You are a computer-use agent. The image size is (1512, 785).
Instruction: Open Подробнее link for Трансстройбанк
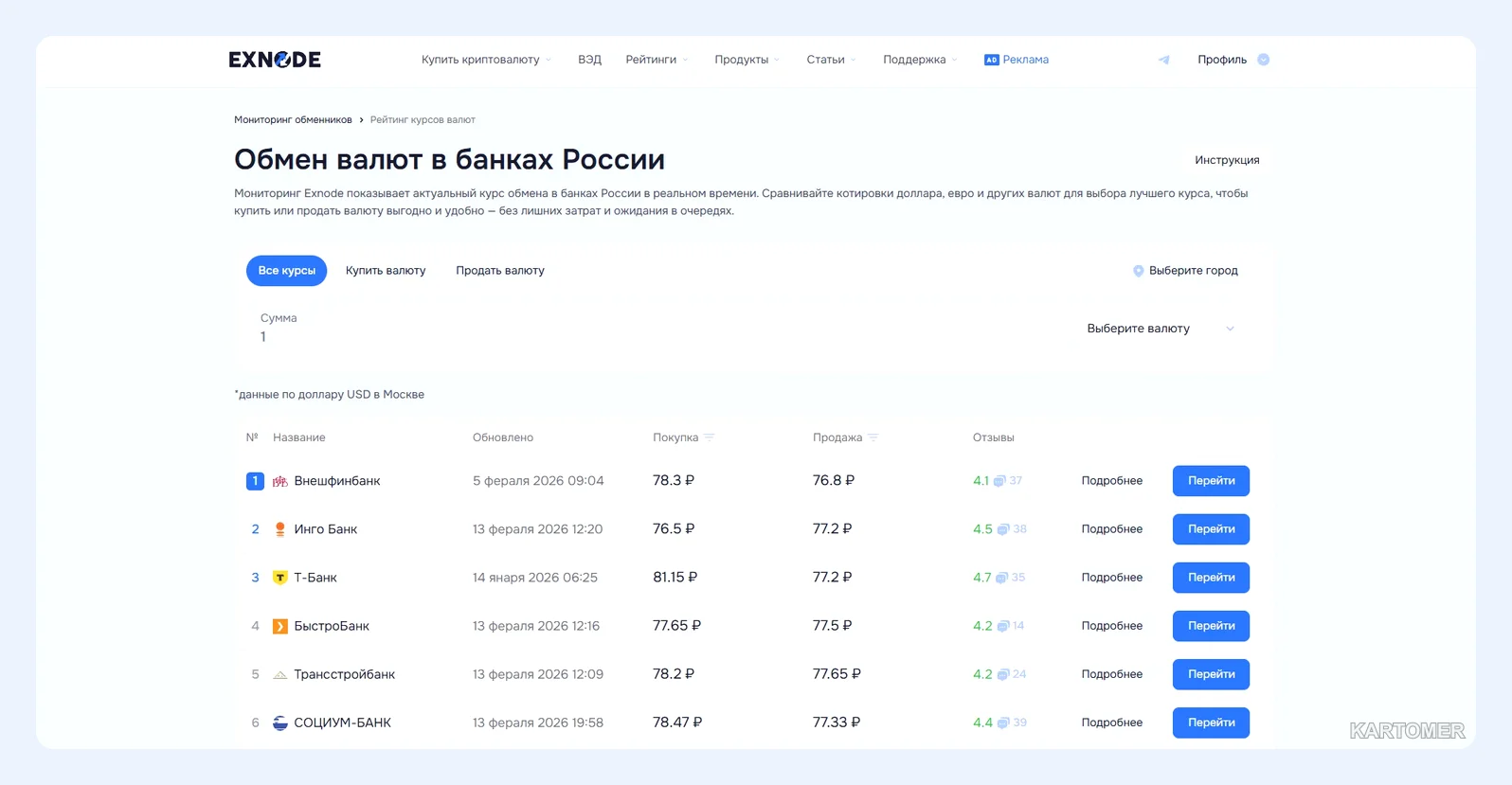[x=1112, y=674]
